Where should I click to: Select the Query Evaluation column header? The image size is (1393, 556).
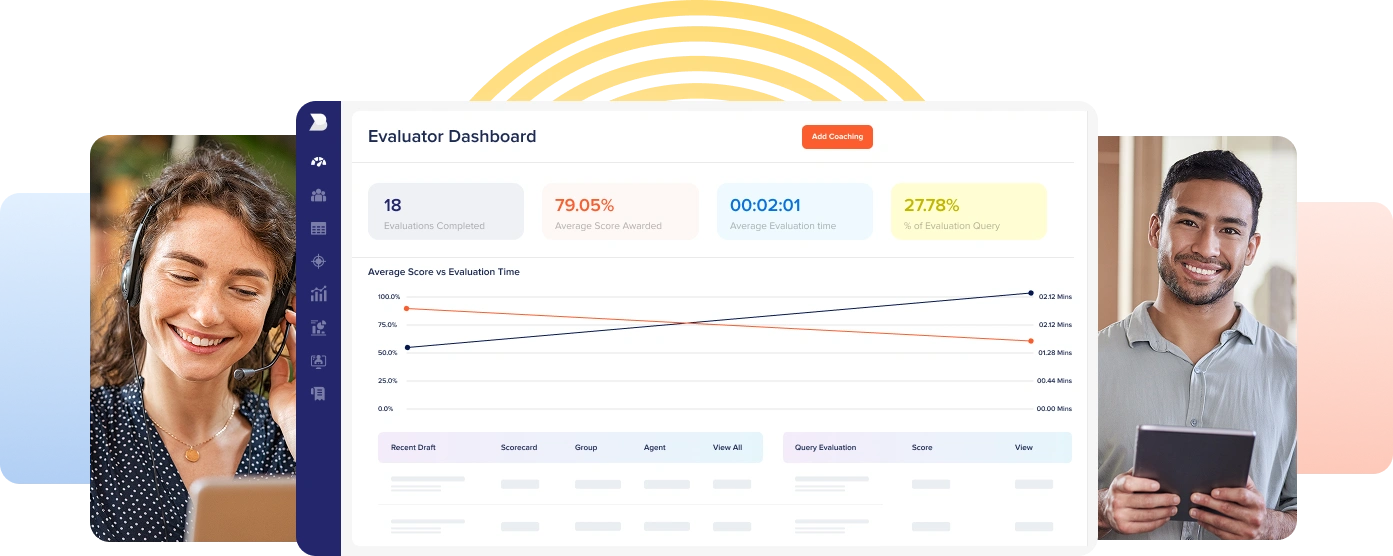(825, 448)
